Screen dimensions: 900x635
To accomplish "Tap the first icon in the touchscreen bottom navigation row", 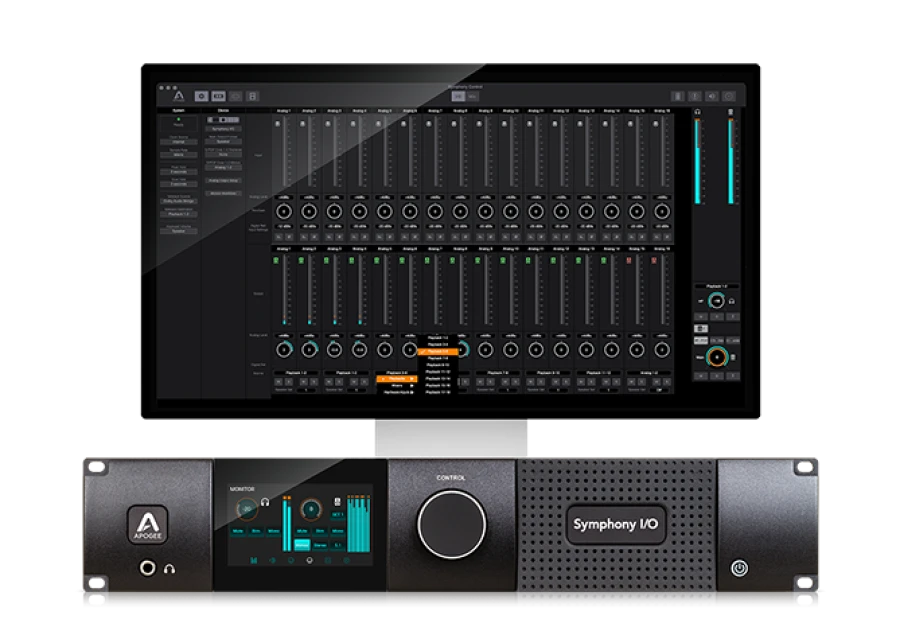I will pyautogui.click(x=253, y=560).
